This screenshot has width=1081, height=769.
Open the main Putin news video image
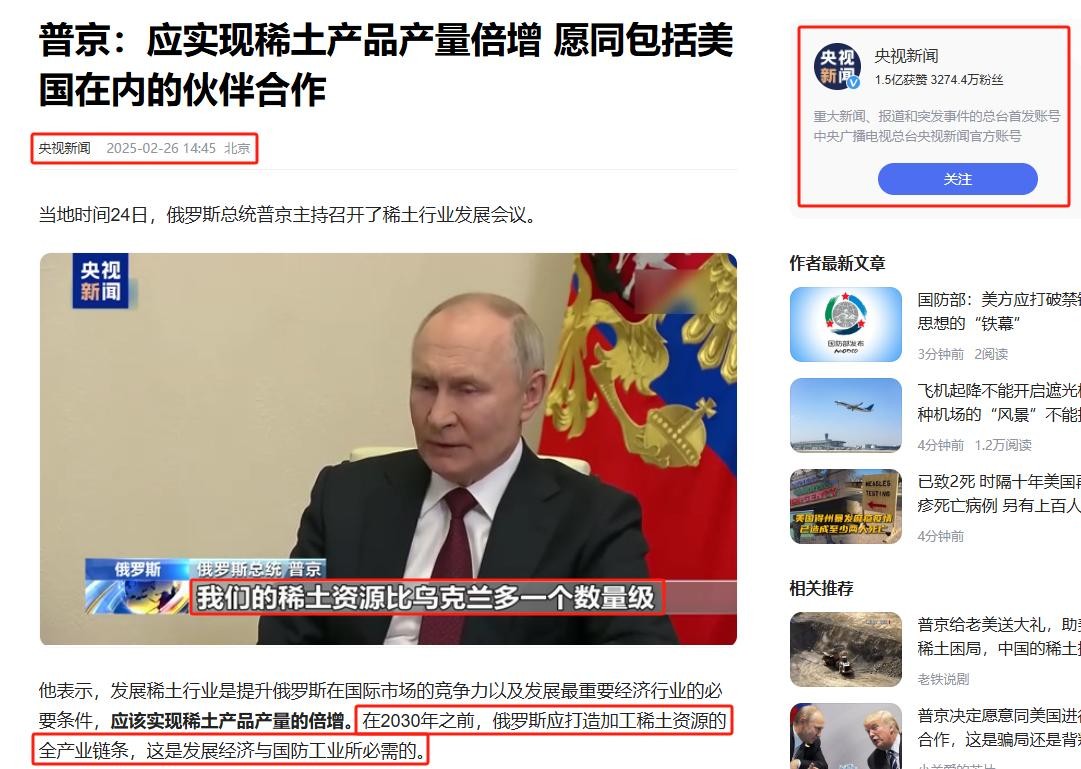(x=388, y=449)
